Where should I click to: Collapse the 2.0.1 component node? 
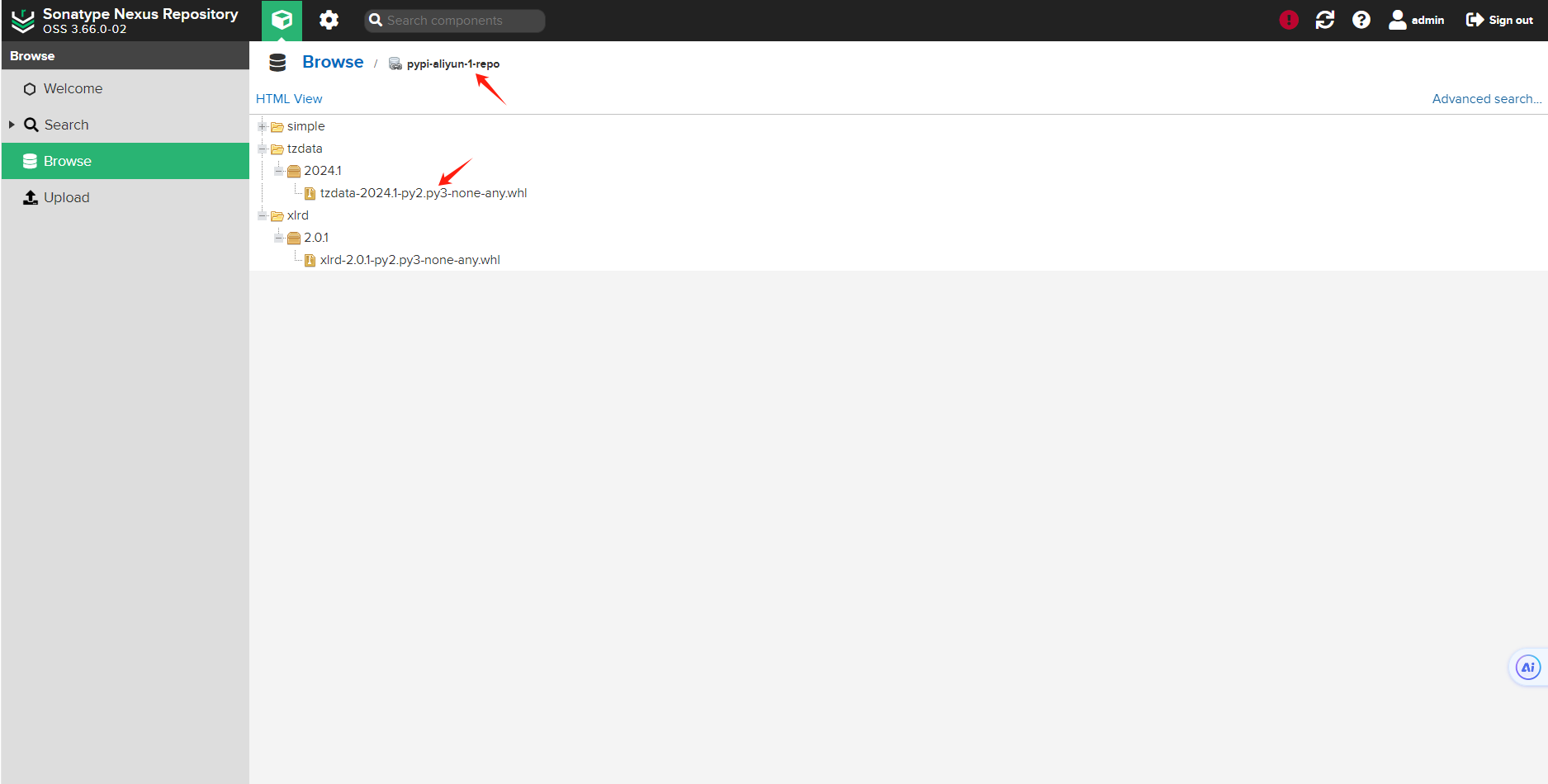279,238
